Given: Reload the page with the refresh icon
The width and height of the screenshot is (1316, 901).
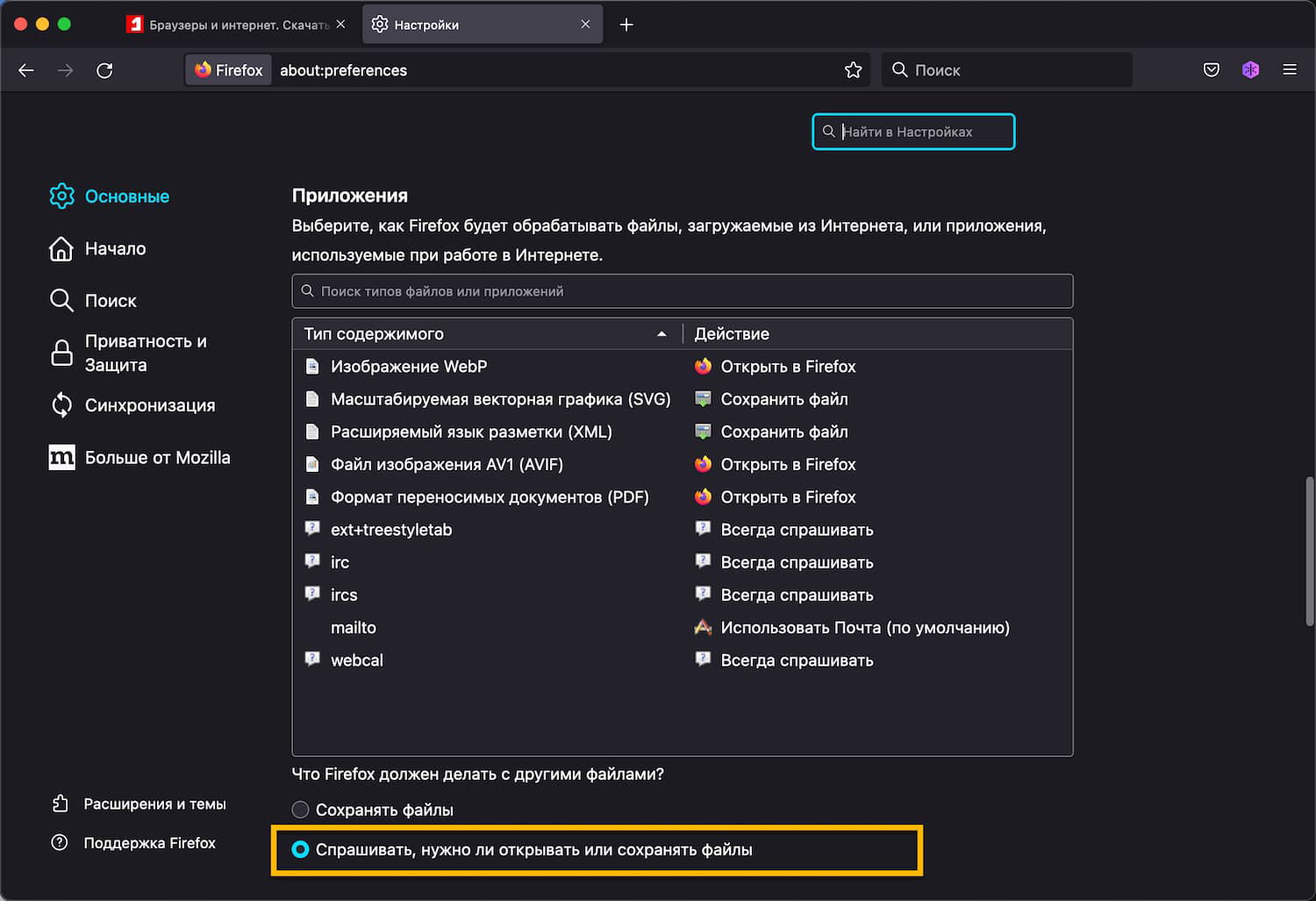Looking at the screenshot, I should (x=104, y=70).
